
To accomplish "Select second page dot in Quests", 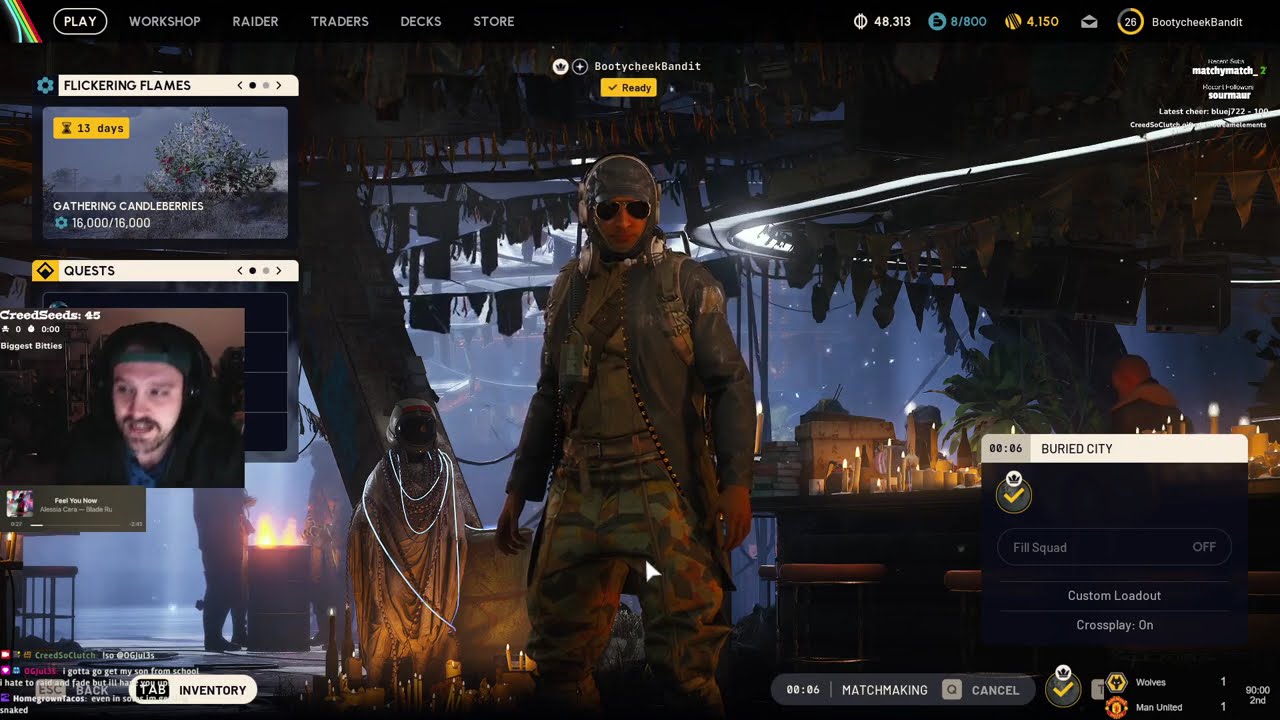I will [266, 271].
